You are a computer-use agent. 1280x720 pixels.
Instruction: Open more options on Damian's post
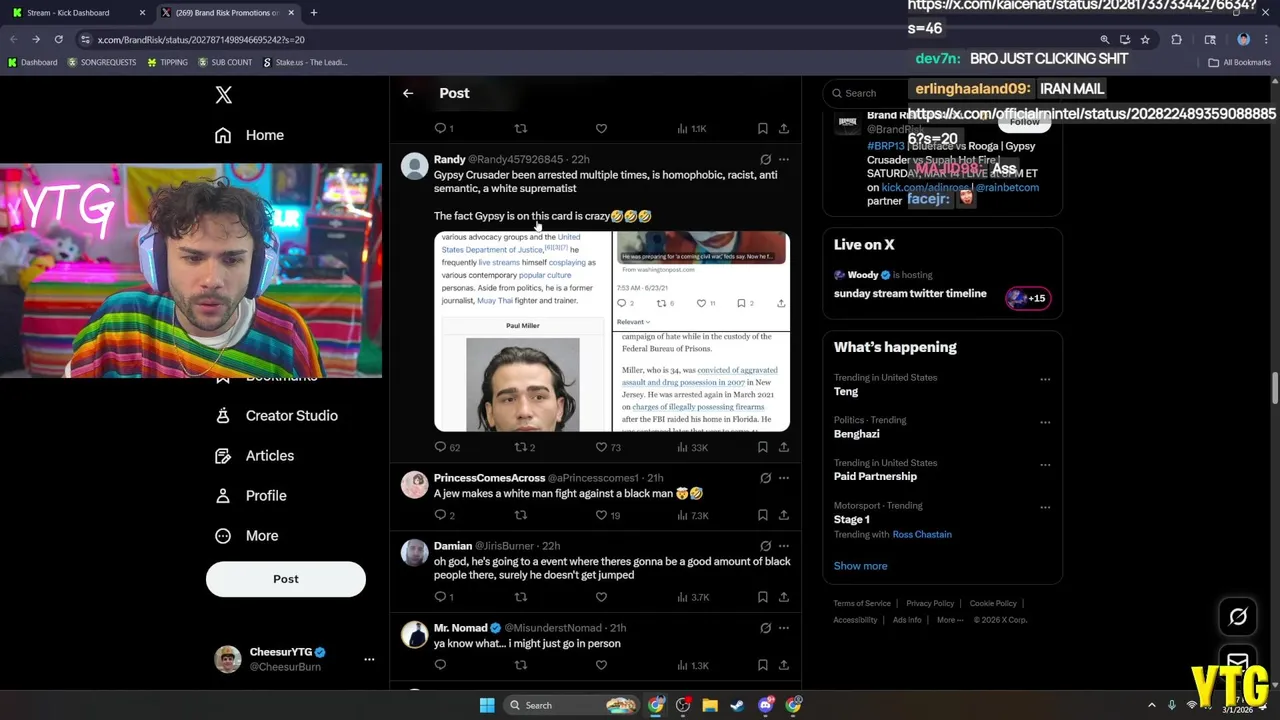(784, 546)
